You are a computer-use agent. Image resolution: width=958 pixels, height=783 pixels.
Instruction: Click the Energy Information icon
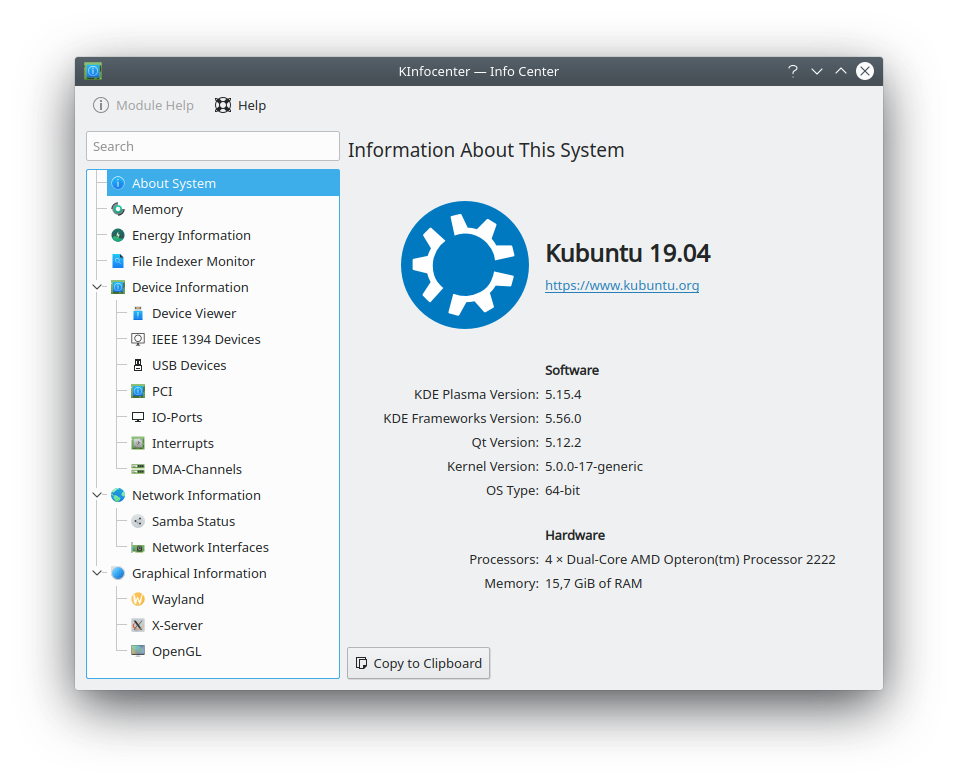[118, 236]
